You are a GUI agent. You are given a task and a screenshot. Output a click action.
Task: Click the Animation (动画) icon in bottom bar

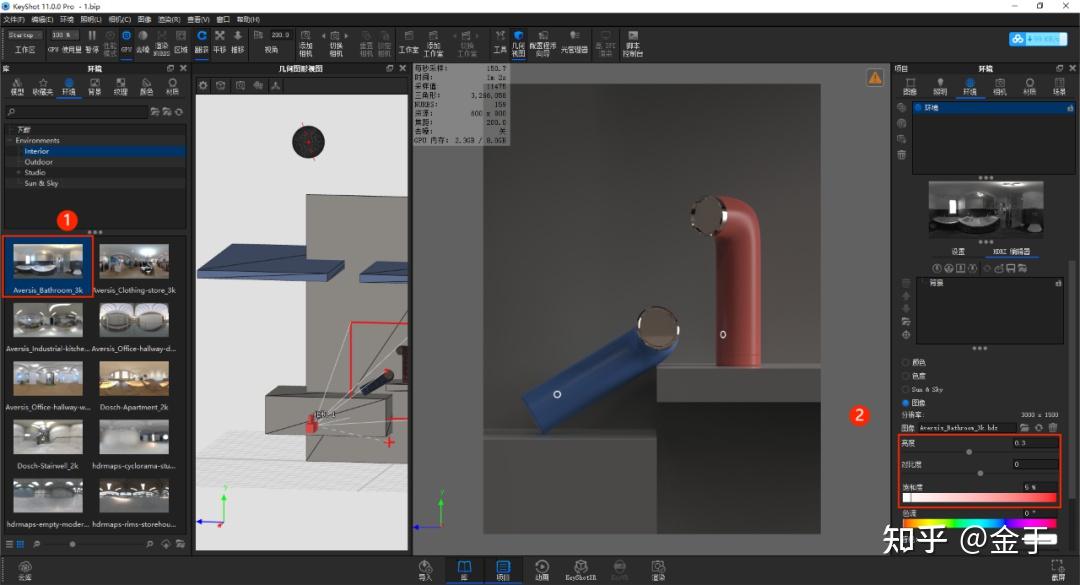coord(542,570)
